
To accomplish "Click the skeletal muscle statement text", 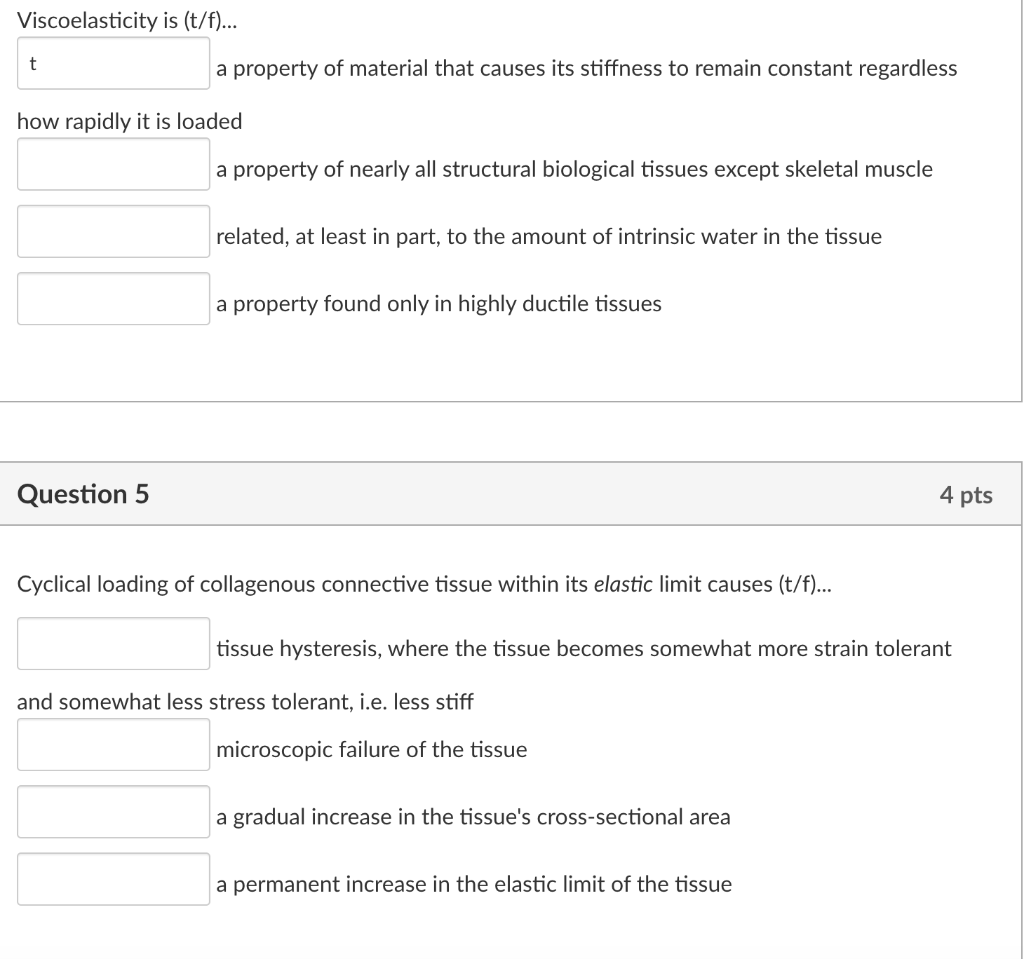I will [572, 168].
